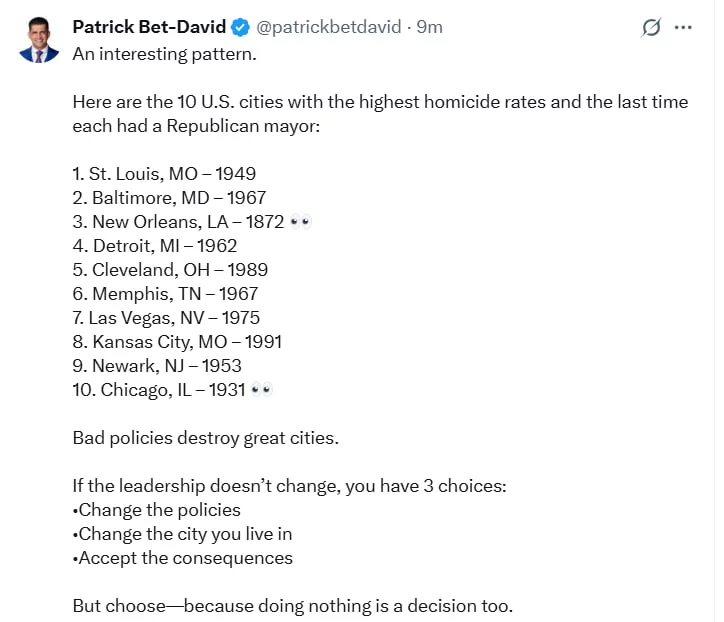
Task: Click the "Cleveland, OH – 1989" list entry
Action: 170,270
